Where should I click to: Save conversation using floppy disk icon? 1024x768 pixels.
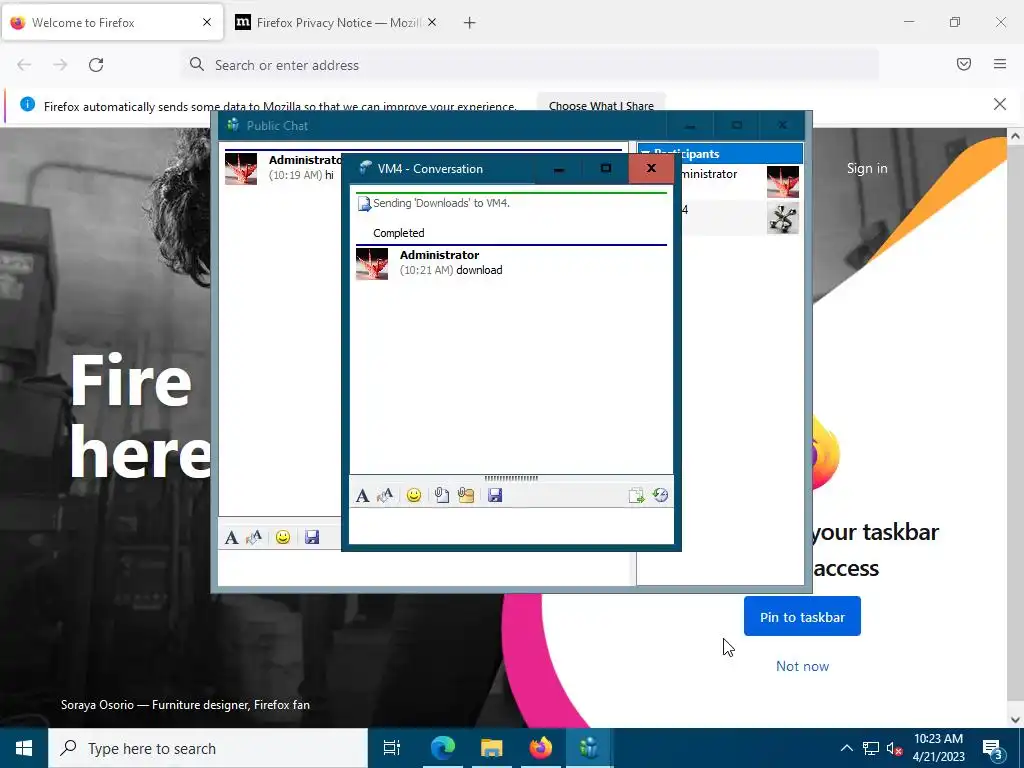(x=495, y=496)
